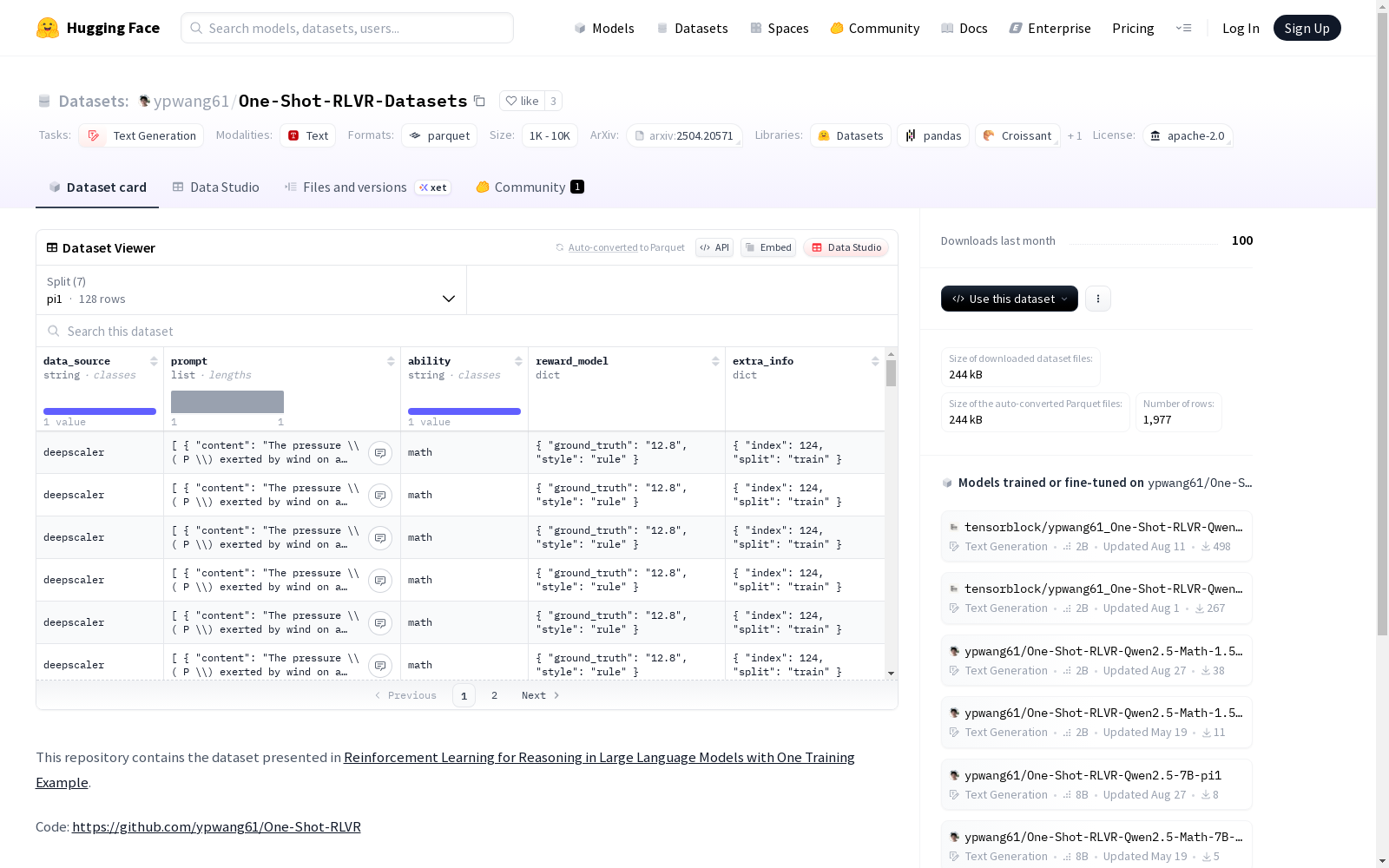Click the Search this dataset field
Viewport: 1389px width, 868px height.
[x=467, y=331]
